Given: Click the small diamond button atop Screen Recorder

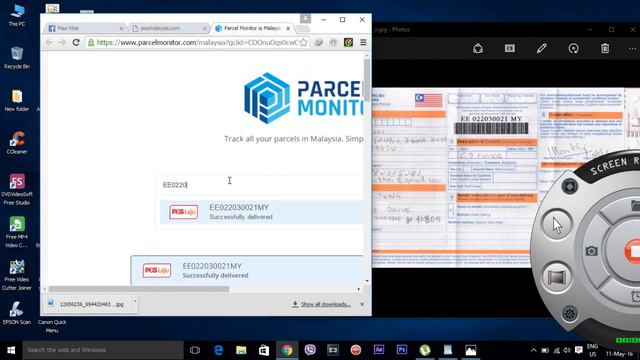Looking at the screenshot, I should point(569,187).
